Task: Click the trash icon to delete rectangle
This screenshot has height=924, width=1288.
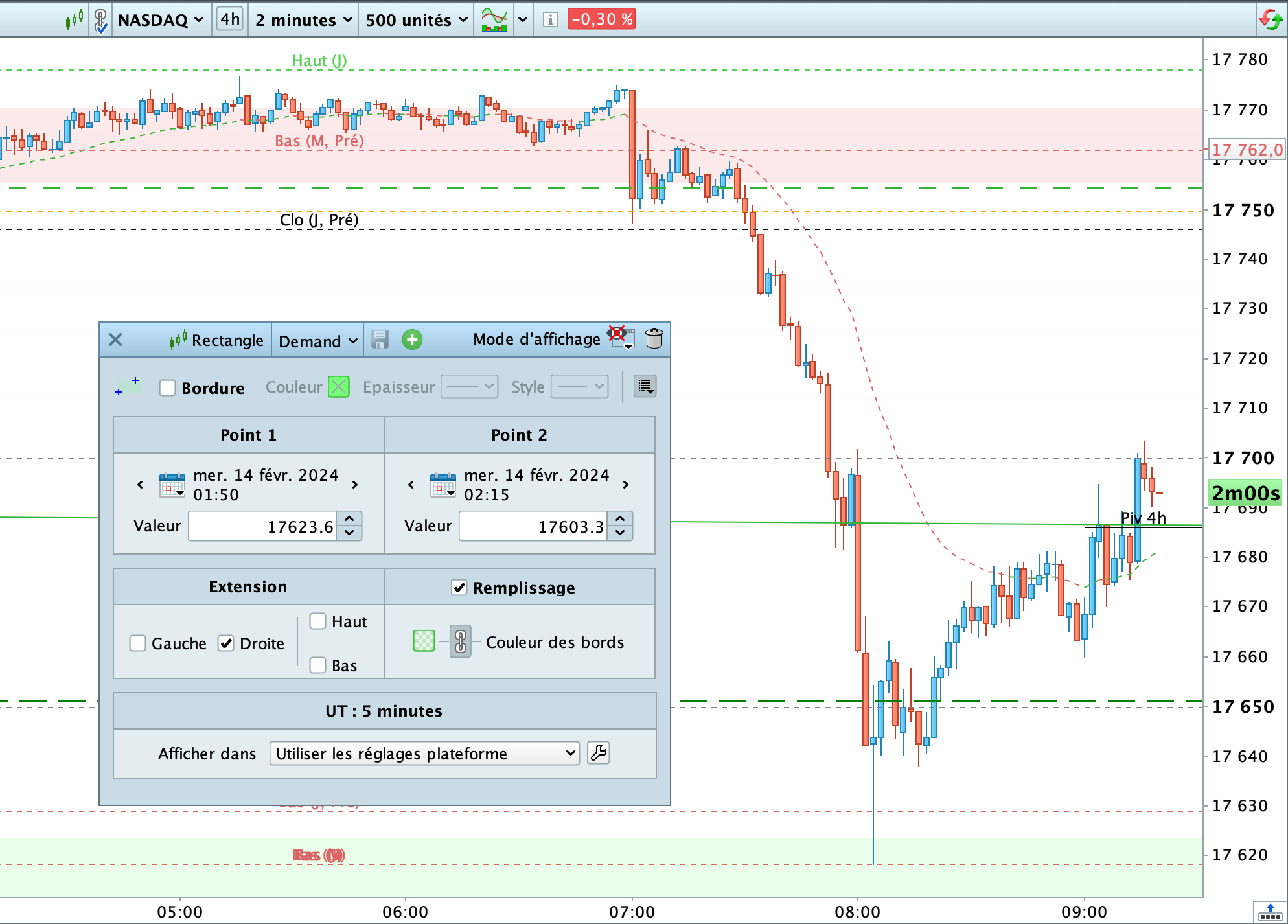Action: pyautogui.click(x=654, y=338)
